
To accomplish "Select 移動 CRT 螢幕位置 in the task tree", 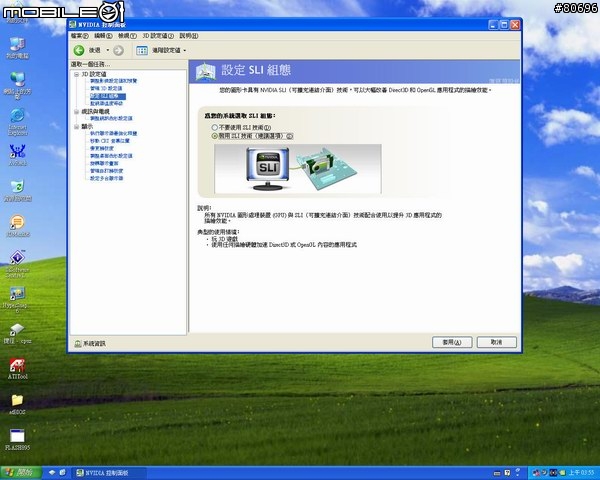I will coord(110,141).
